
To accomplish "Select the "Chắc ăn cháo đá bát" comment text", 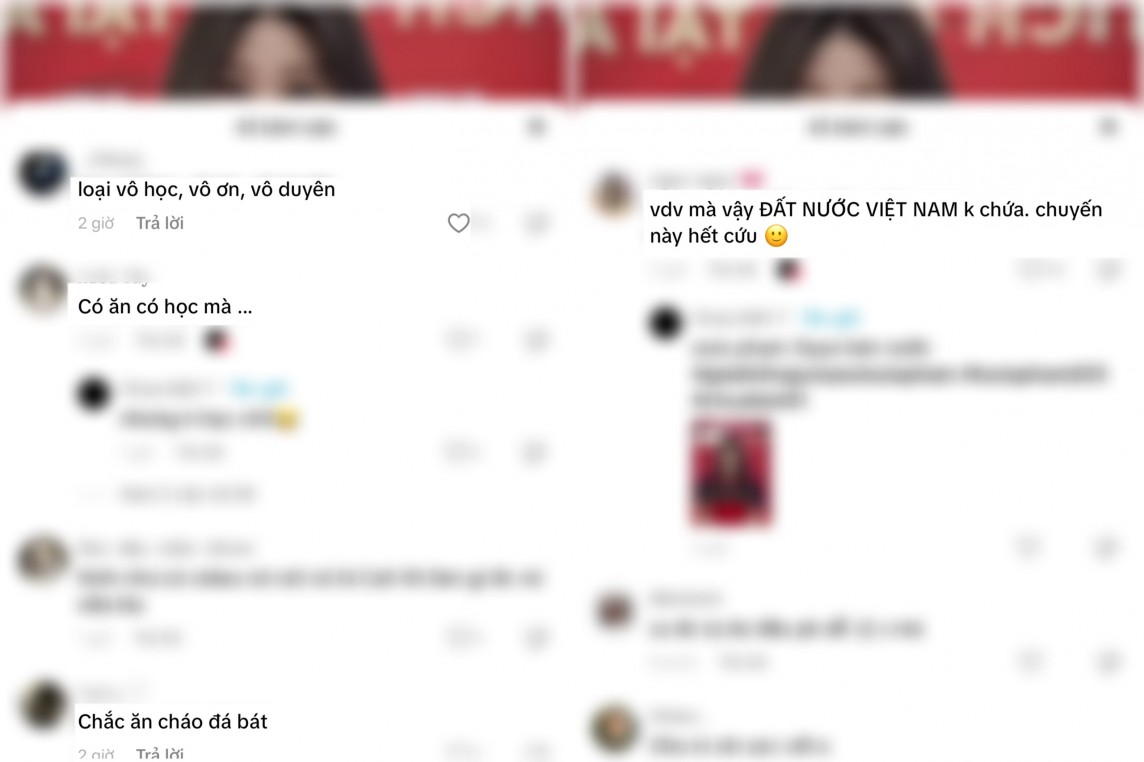I will coord(173,721).
